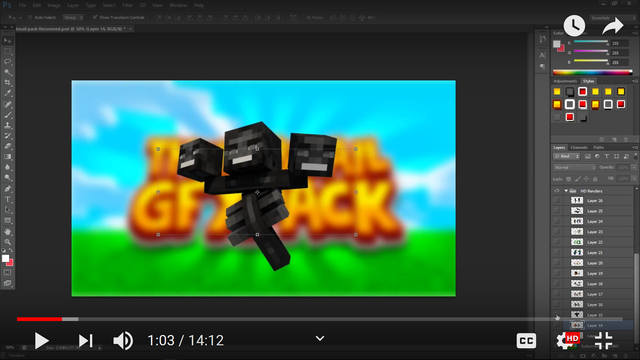Select the Quick Selection tool
The image size is (640, 360).
[x=7, y=72]
